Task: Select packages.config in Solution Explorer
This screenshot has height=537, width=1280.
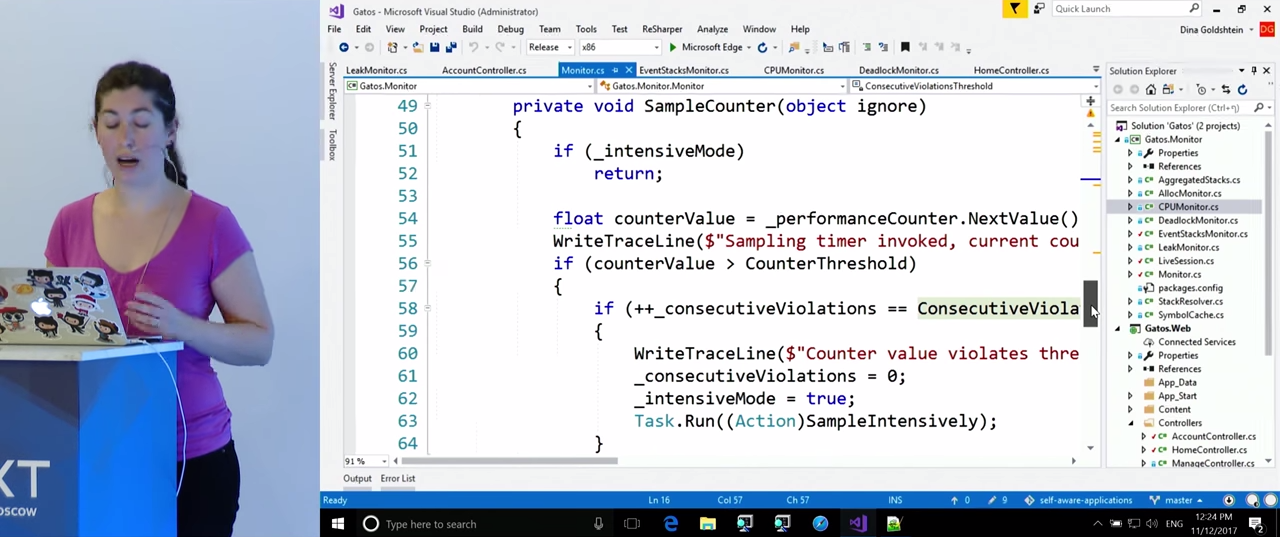Action: 1190,288
